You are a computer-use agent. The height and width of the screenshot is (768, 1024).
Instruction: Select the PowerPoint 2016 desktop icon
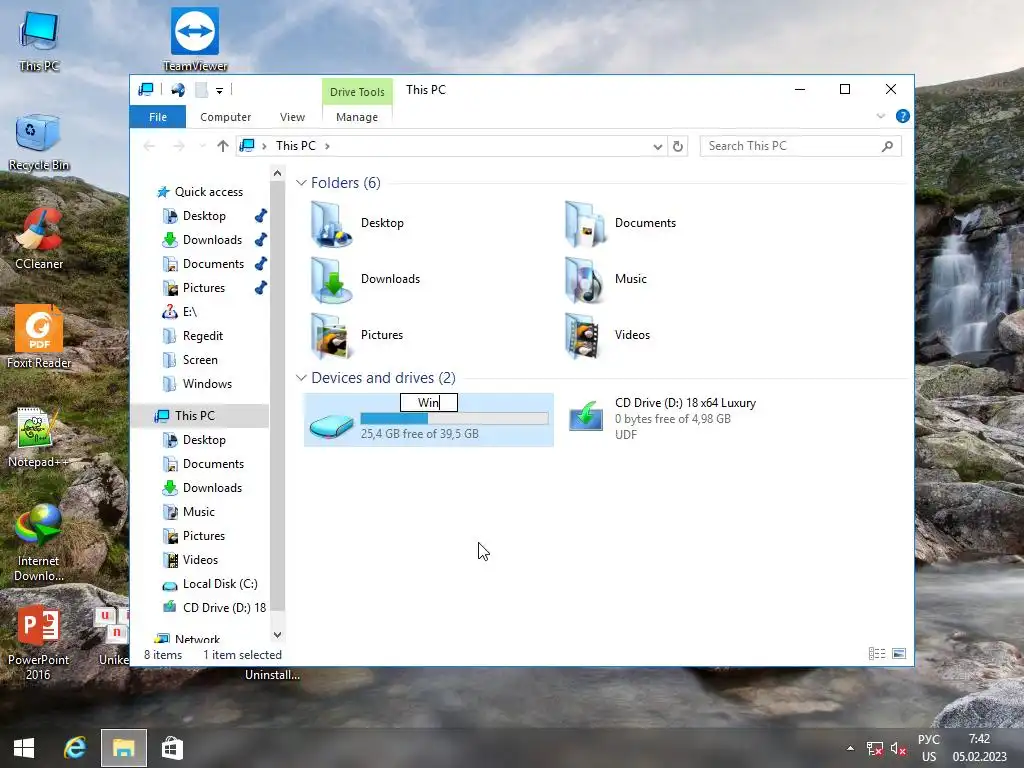[x=39, y=643]
